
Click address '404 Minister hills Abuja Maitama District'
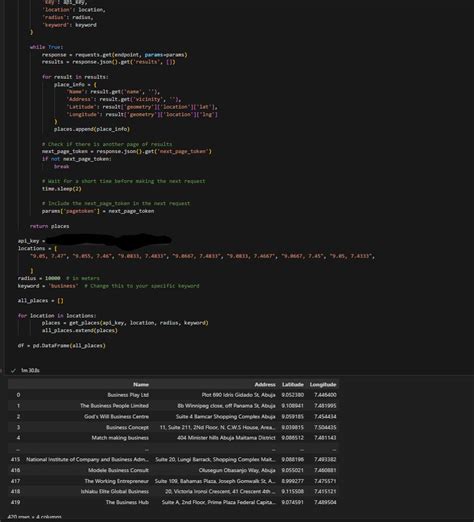pos(226,438)
